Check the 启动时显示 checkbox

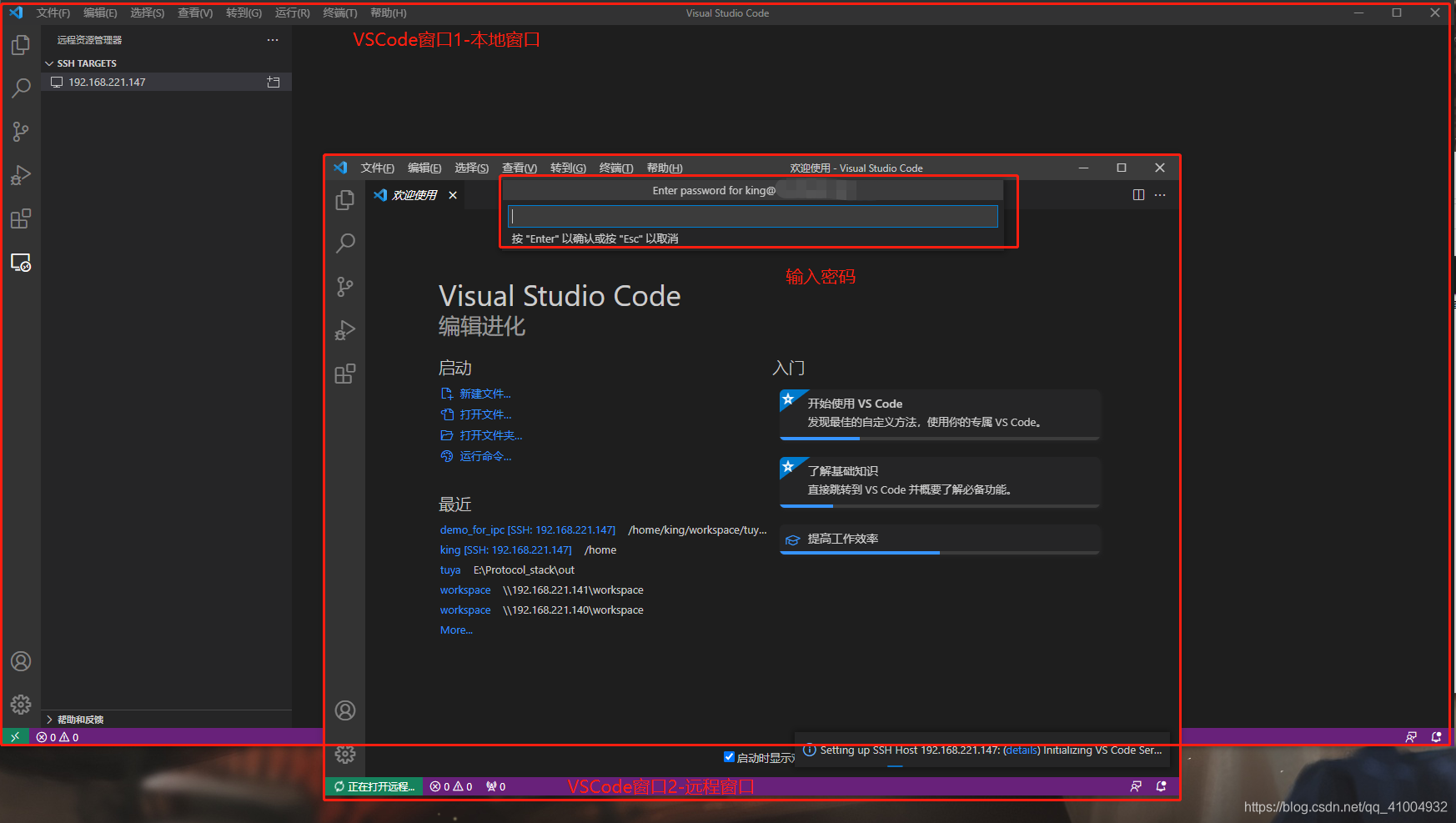(730, 756)
